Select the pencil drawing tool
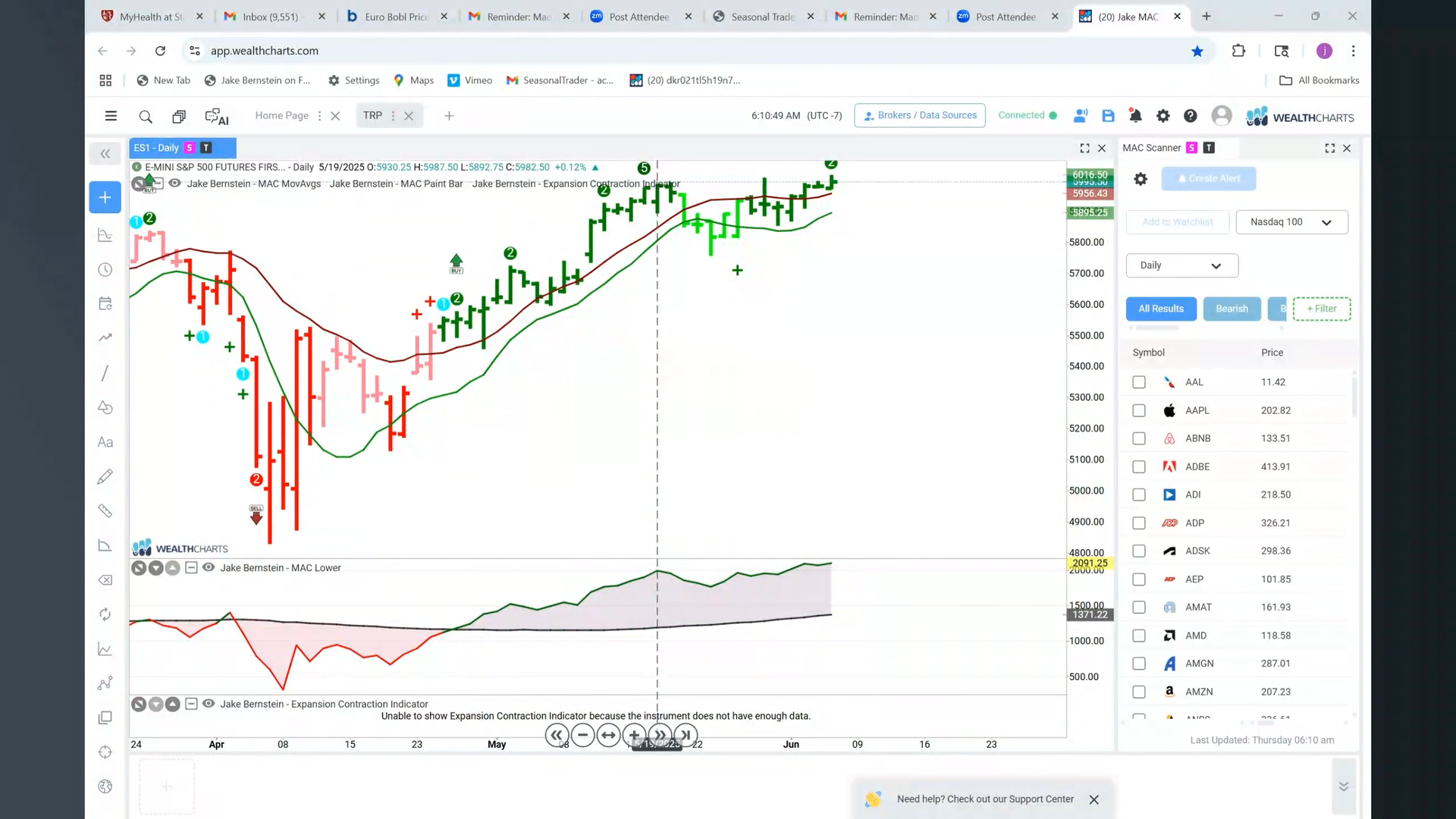Image resolution: width=1456 pixels, height=819 pixels. 105,476
